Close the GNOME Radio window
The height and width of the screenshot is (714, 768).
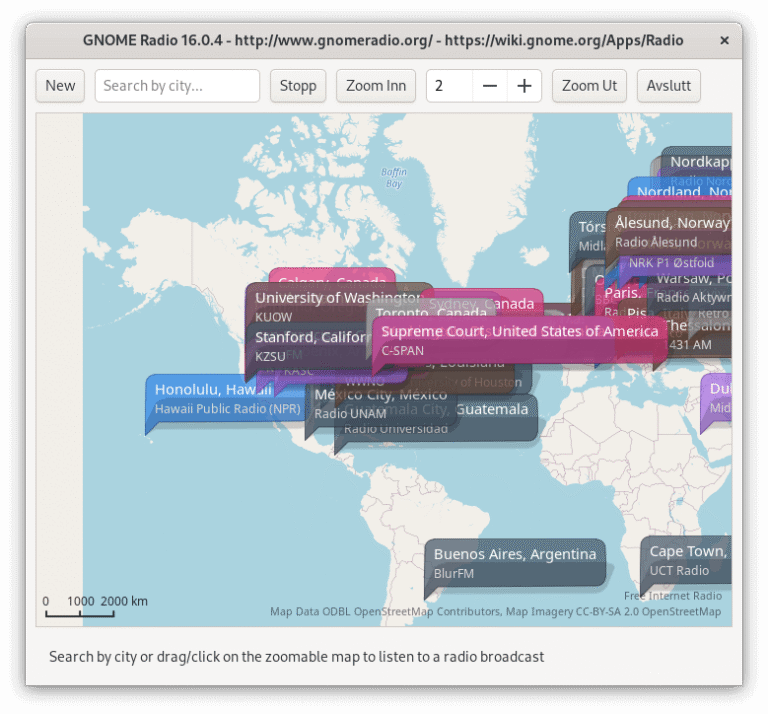(724, 41)
